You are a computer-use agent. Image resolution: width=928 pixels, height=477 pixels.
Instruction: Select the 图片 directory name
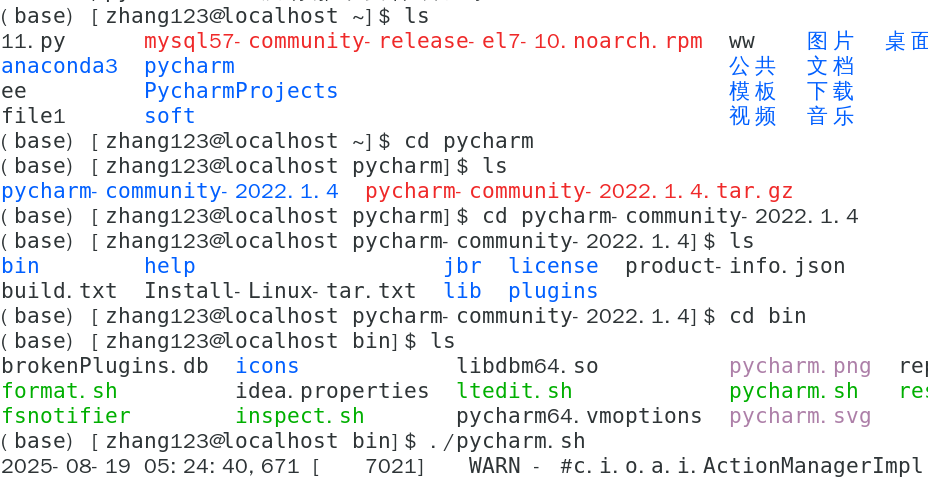830,41
